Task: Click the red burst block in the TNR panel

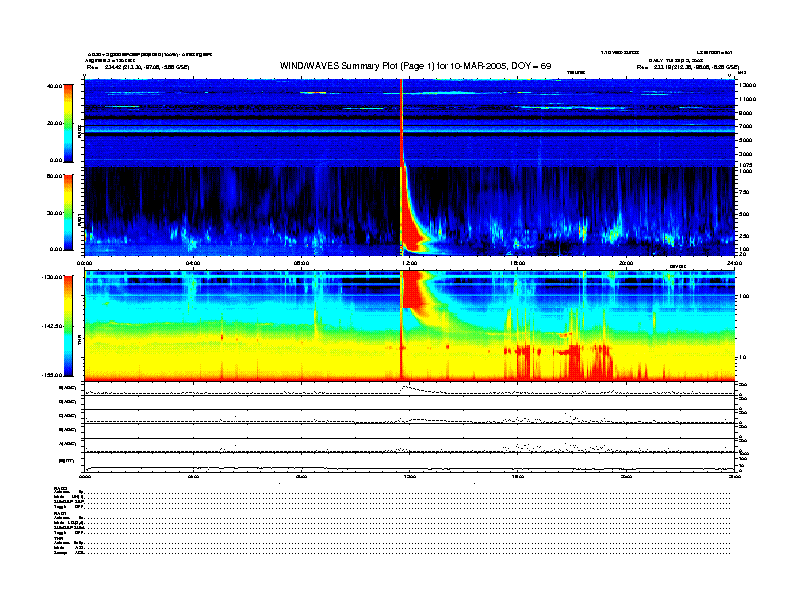Action: click(414, 290)
